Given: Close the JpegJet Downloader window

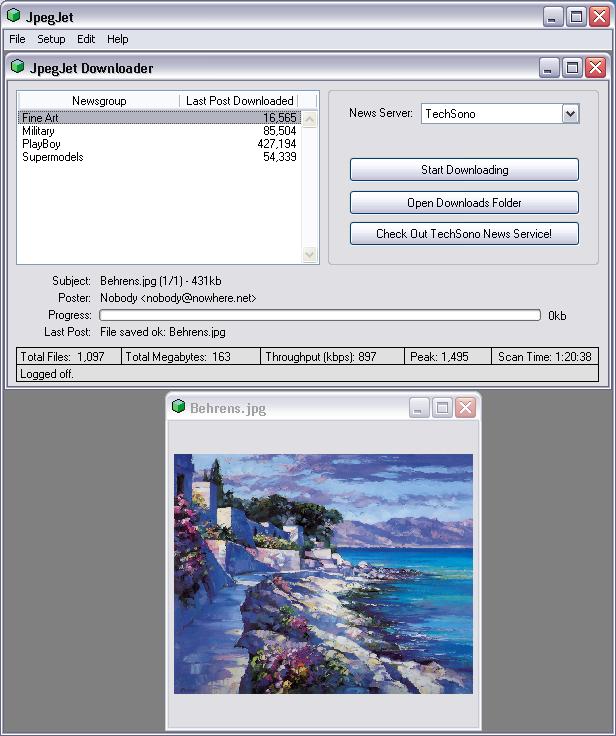Looking at the screenshot, I should click(596, 68).
